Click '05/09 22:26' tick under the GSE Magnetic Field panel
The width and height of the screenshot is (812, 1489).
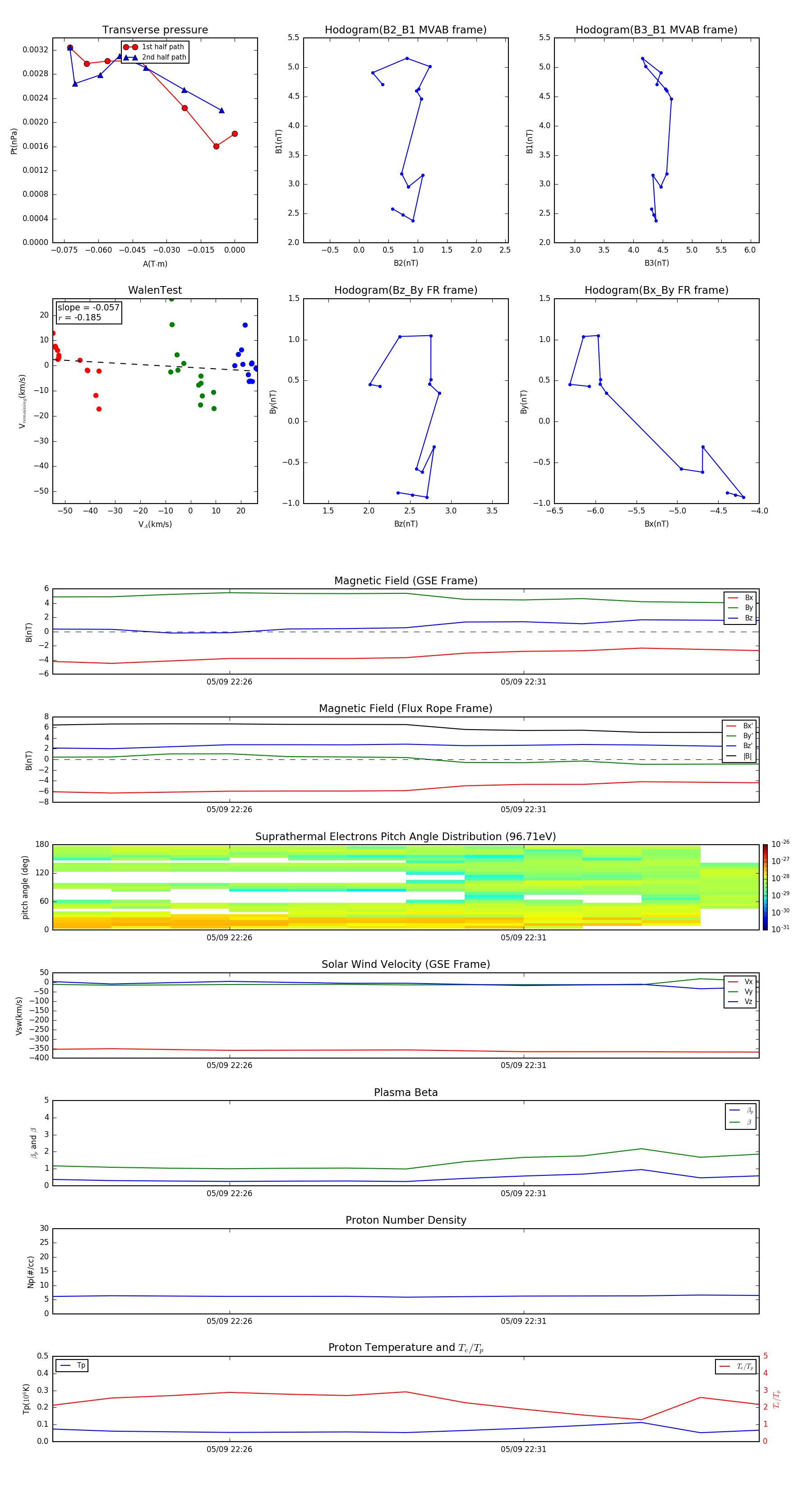230,682
